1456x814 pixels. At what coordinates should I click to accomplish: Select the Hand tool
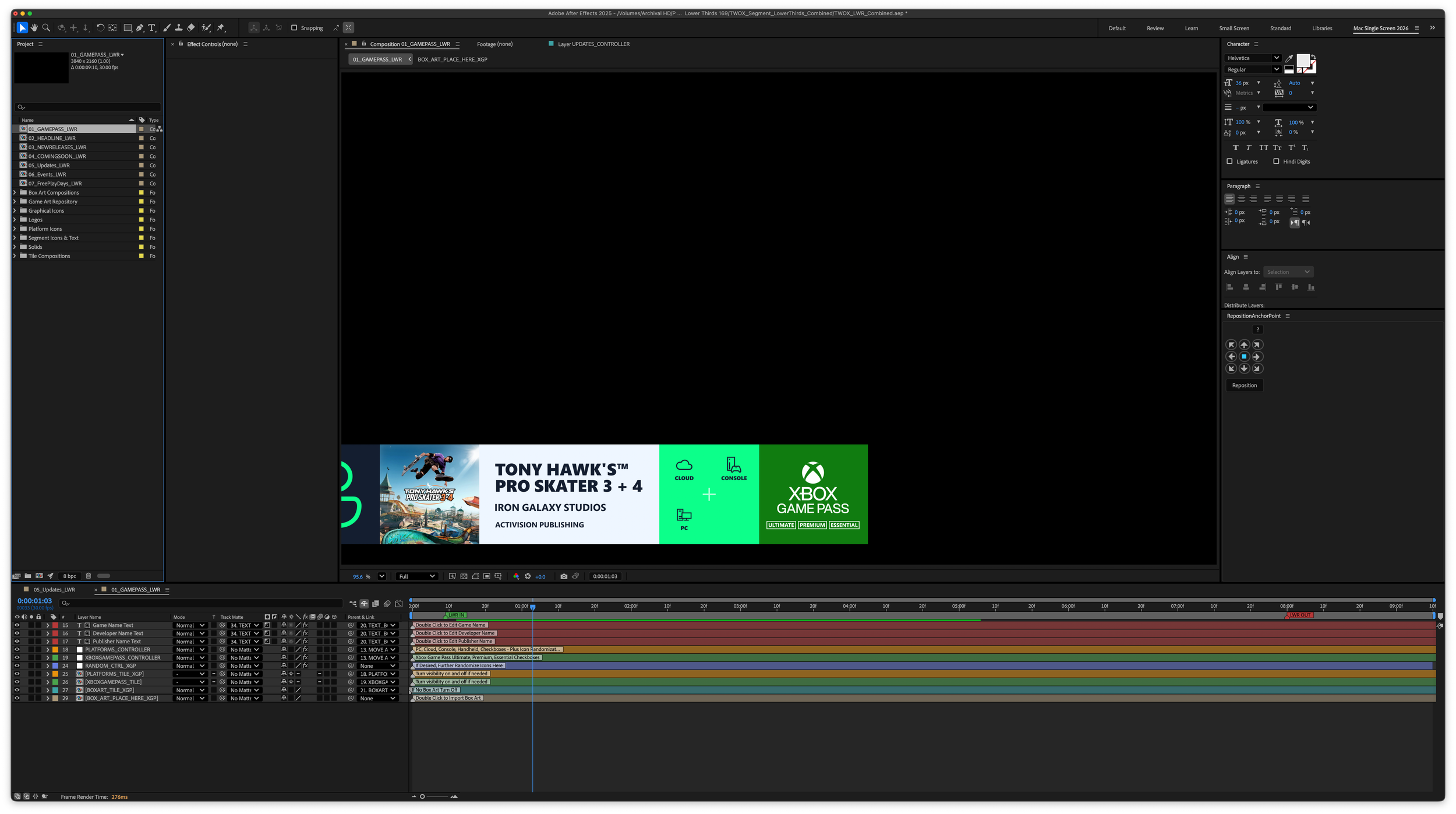(34, 27)
